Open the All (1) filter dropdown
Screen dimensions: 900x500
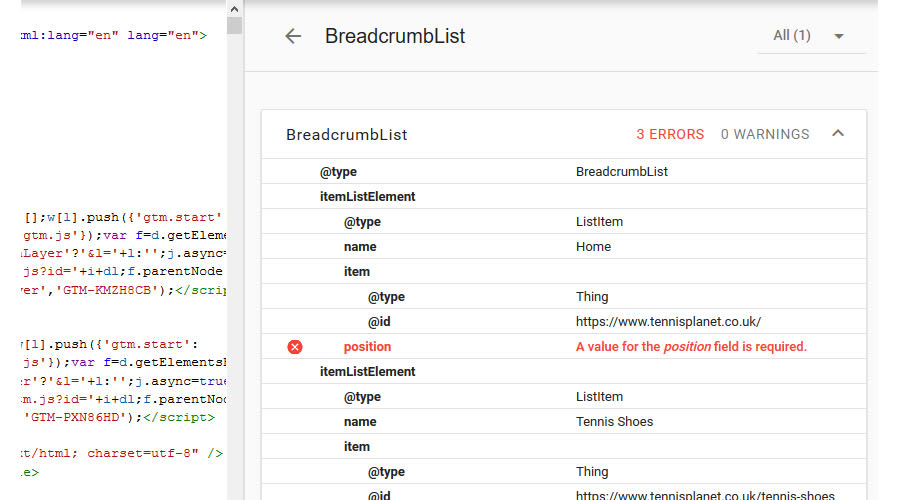[x=811, y=36]
